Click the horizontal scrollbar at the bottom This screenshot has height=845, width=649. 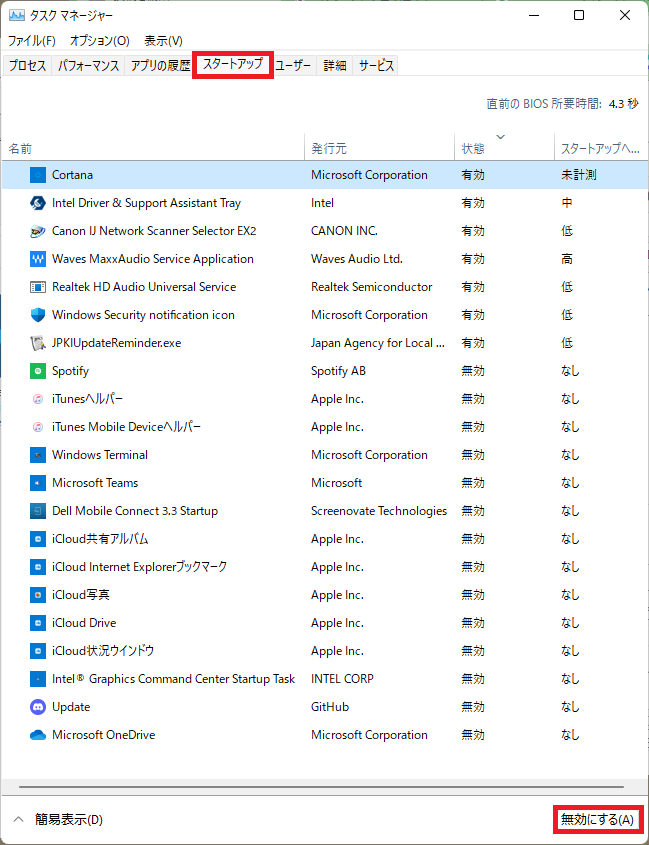322,787
